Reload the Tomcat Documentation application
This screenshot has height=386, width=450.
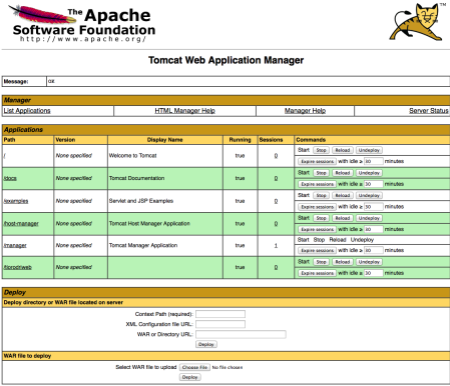click(x=342, y=173)
